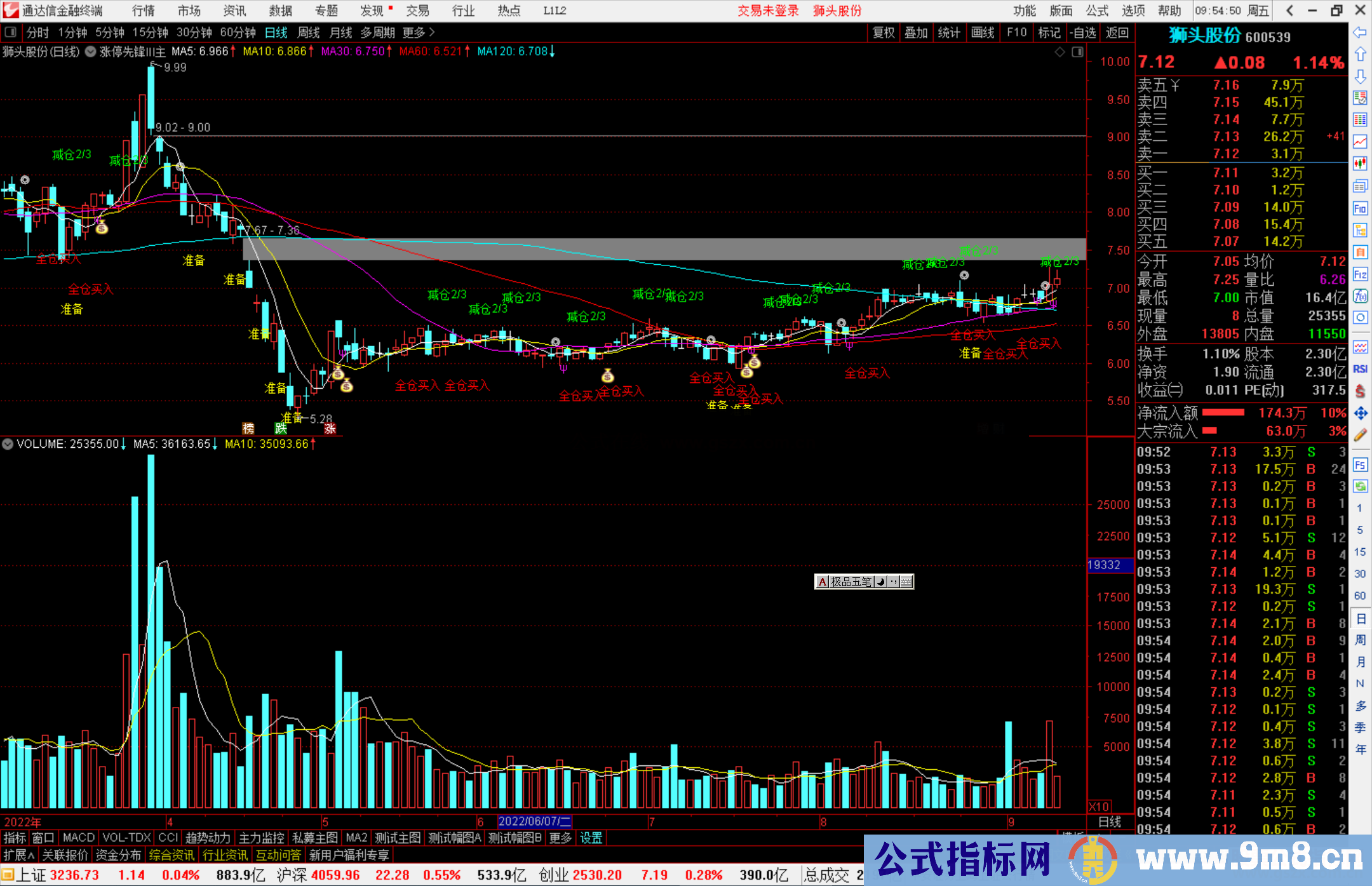
Task: Toggle the round icon beside VOLUME label
Action: [x=8, y=444]
